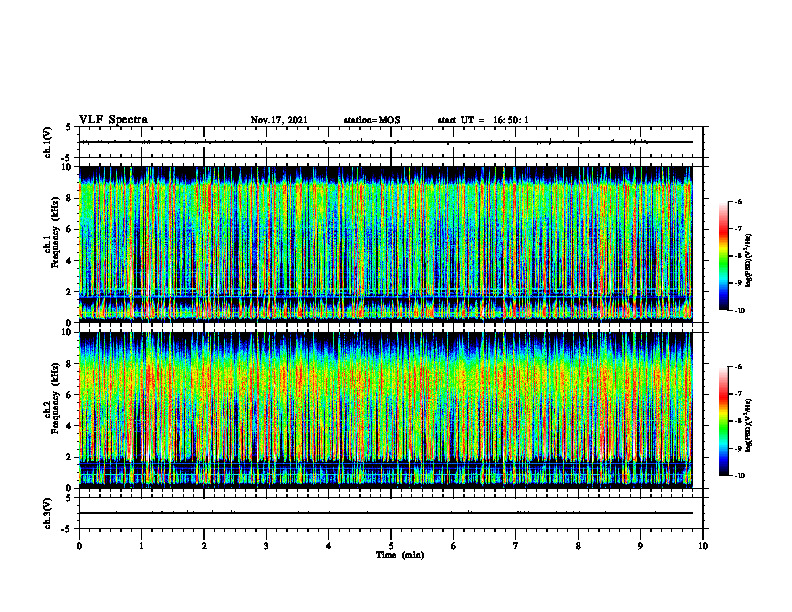Select the date "Nov.17, 2021"

point(279,120)
